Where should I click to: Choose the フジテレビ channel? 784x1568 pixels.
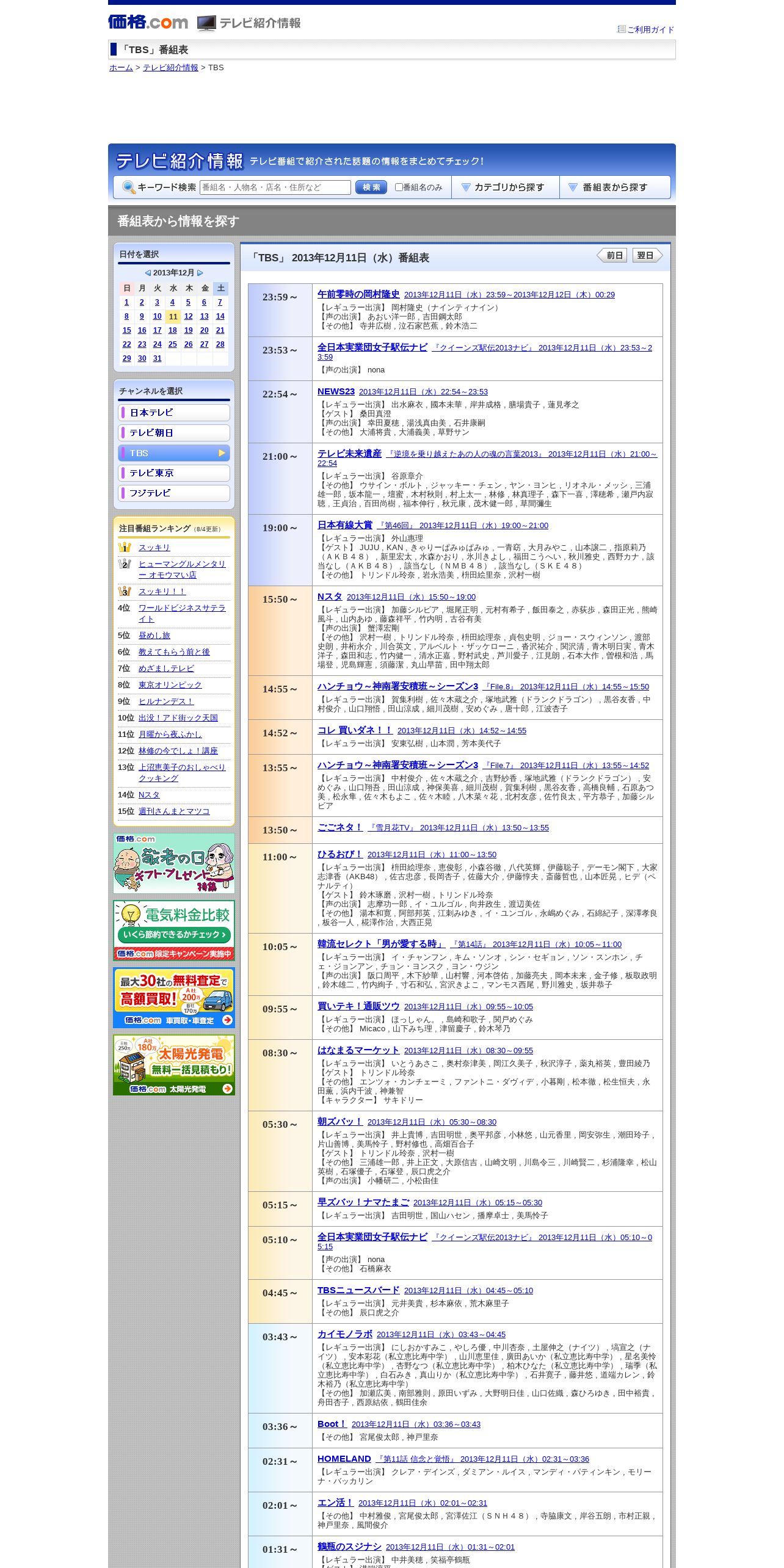click(174, 493)
